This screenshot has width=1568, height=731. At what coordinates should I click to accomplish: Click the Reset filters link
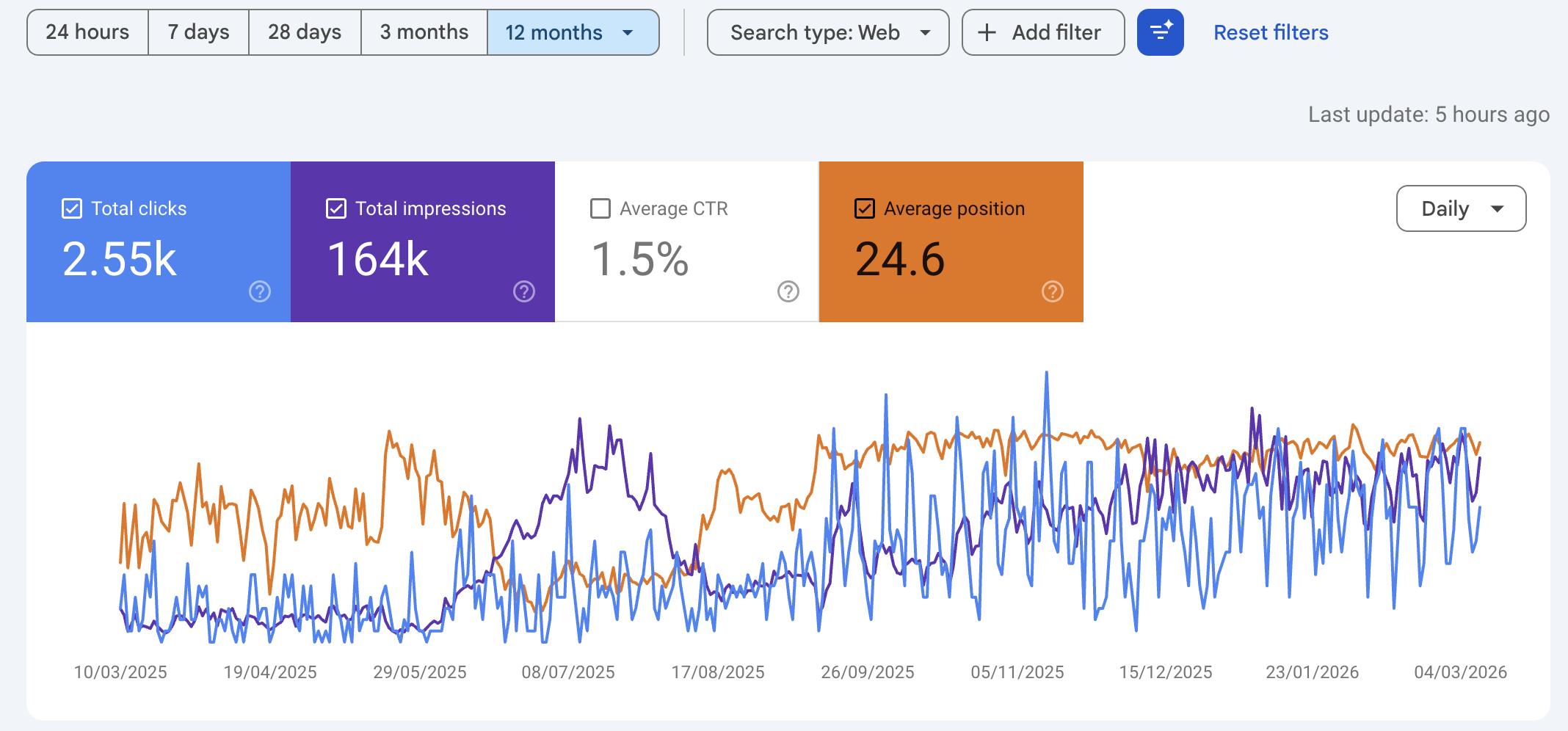(1271, 32)
